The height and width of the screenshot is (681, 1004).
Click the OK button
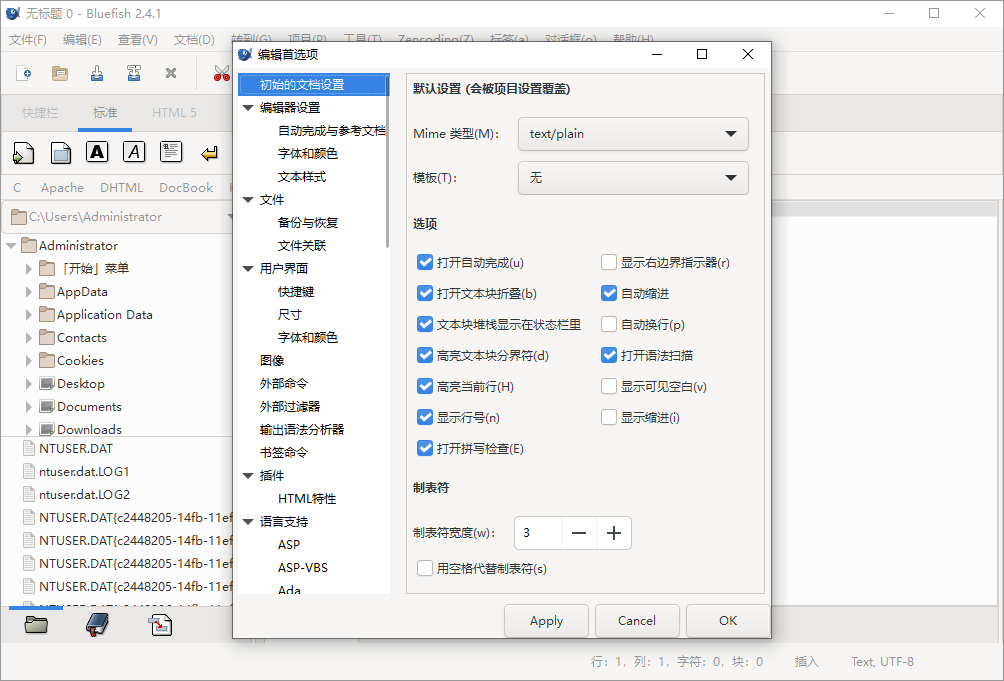click(728, 621)
